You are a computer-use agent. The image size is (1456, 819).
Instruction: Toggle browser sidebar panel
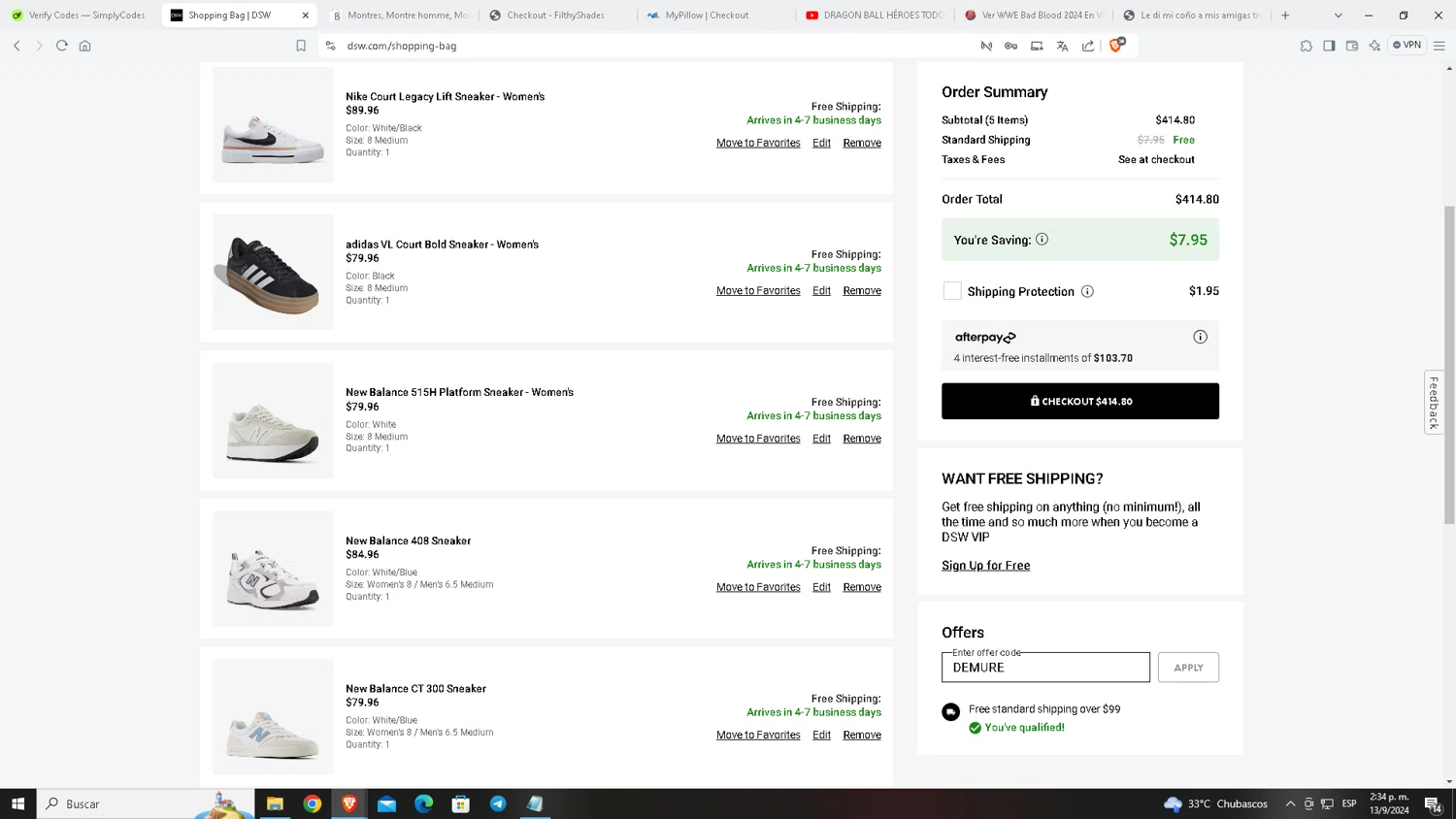(x=1329, y=46)
